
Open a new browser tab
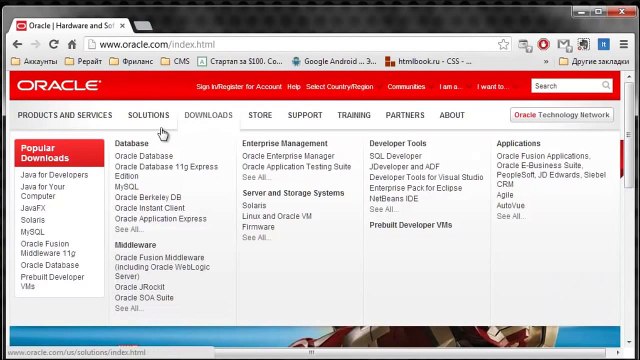point(143,26)
